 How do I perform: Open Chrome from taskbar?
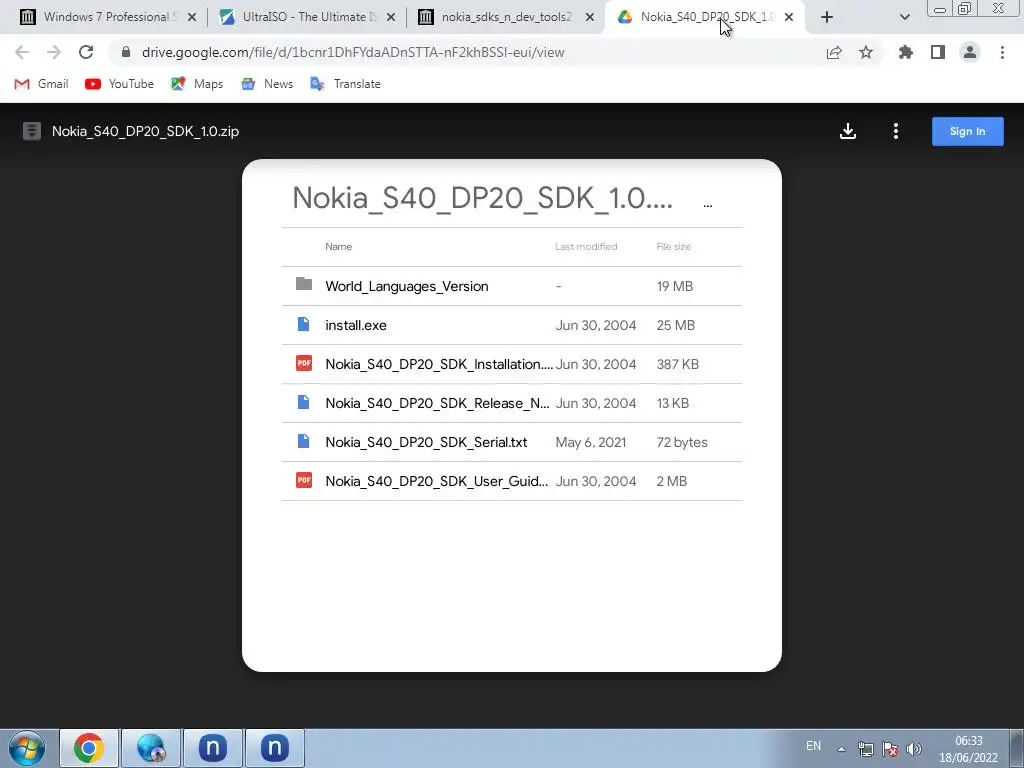pyautogui.click(x=89, y=748)
